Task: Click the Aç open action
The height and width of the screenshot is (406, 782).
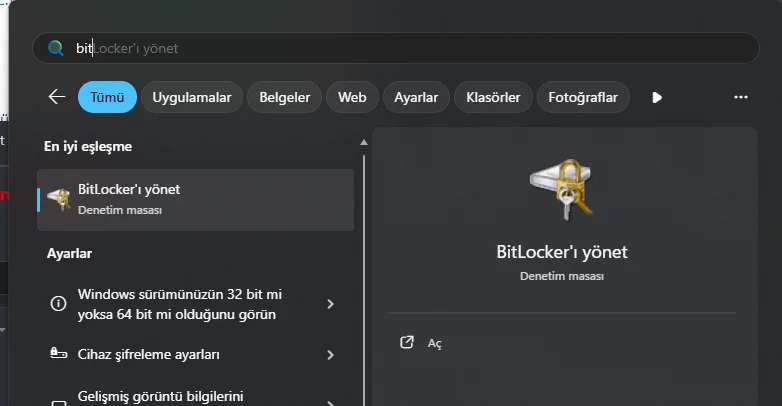Action: pos(434,343)
